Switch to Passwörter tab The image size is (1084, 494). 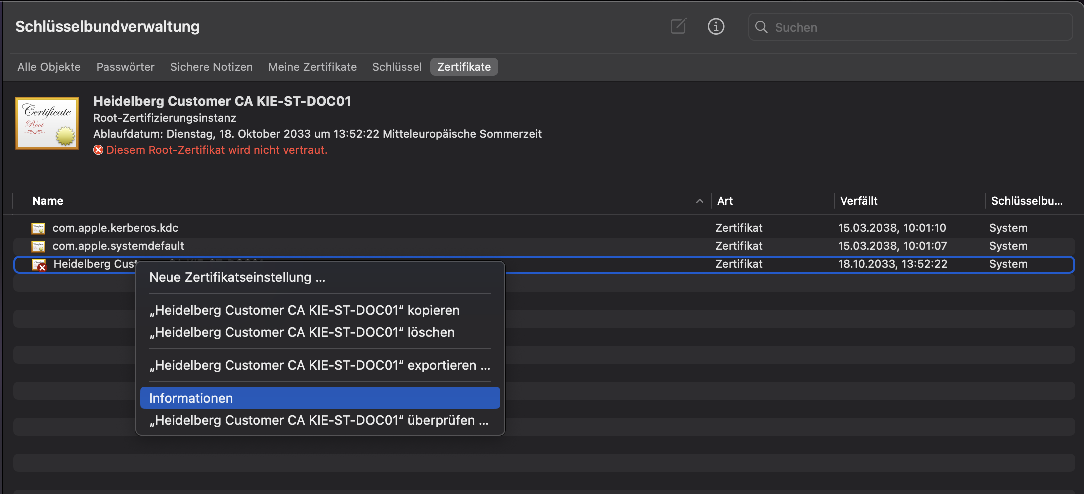pyautogui.click(x=125, y=67)
